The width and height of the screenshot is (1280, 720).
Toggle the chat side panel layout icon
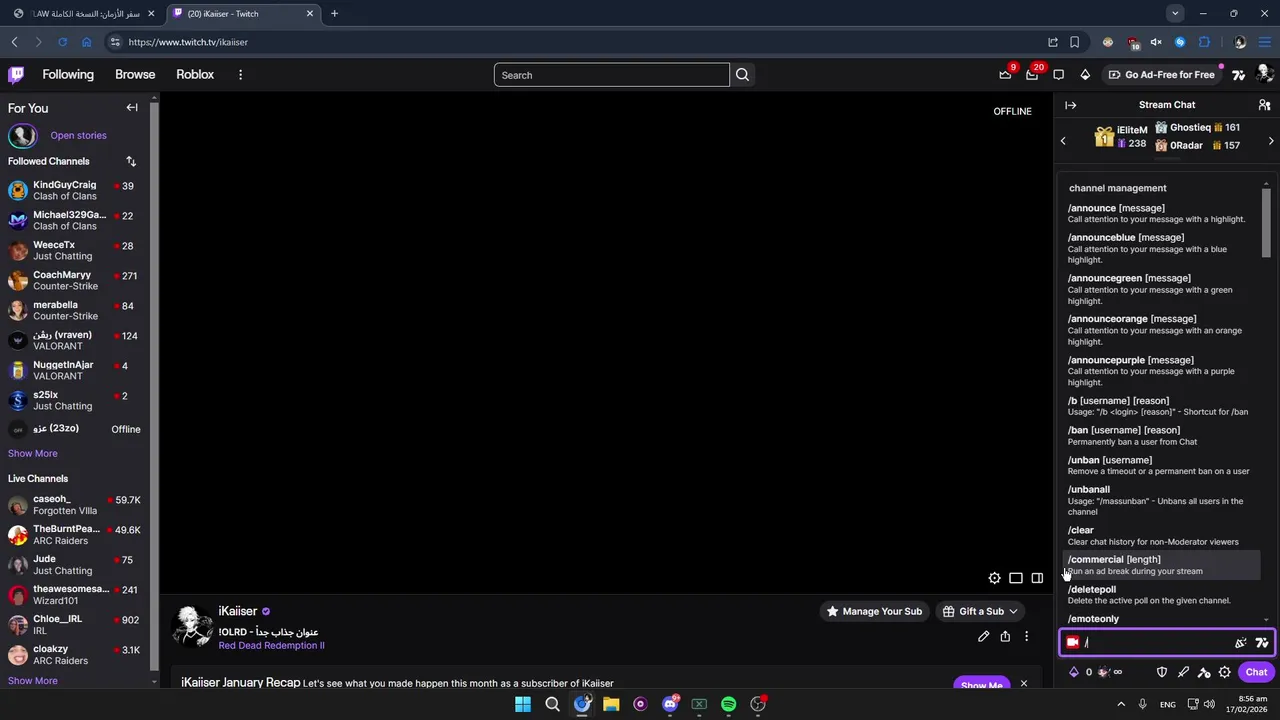pyautogui.click(x=1037, y=578)
